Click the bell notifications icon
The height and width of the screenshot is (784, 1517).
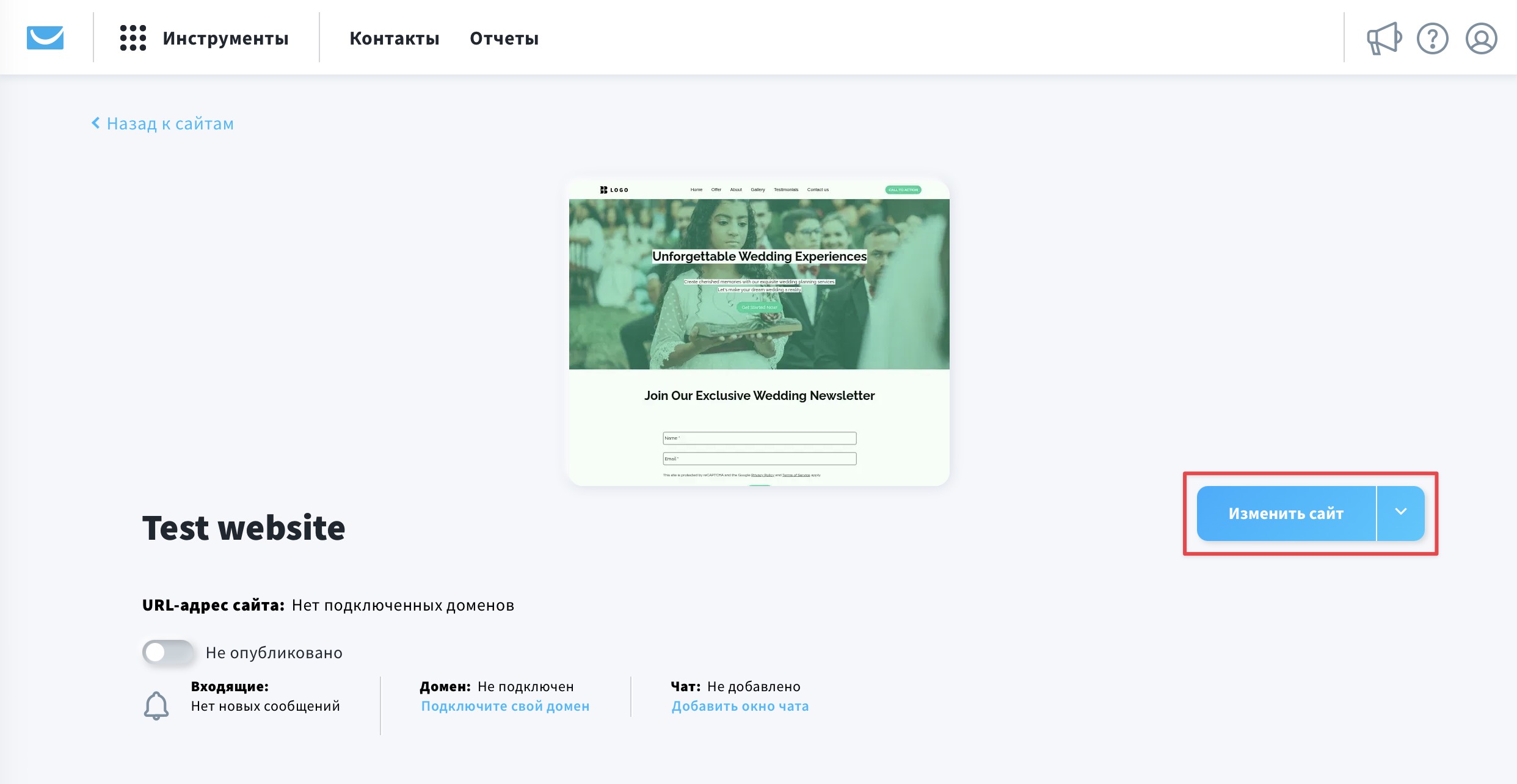click(156, 705)
